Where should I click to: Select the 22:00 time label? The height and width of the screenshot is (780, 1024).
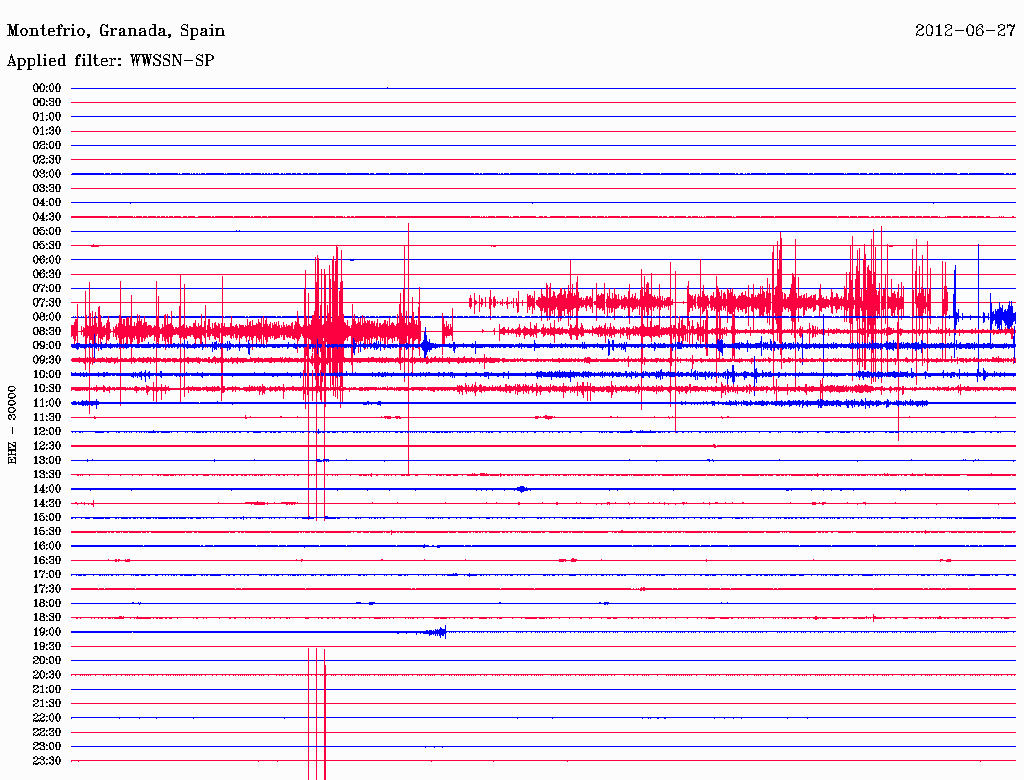click(47, 718)
